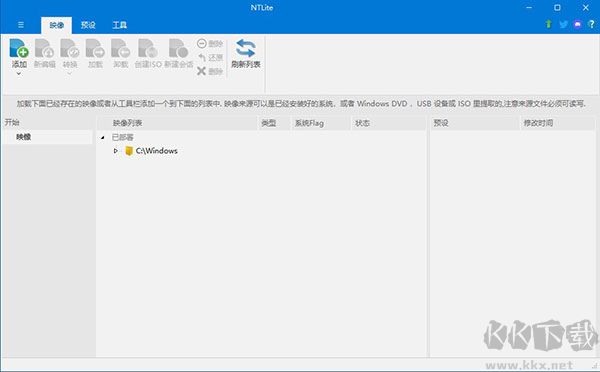Image resolution: width=600 pixels, height=372 pixels.
Task: Click the 已部署 group label
Action: [x=122, y=137]
